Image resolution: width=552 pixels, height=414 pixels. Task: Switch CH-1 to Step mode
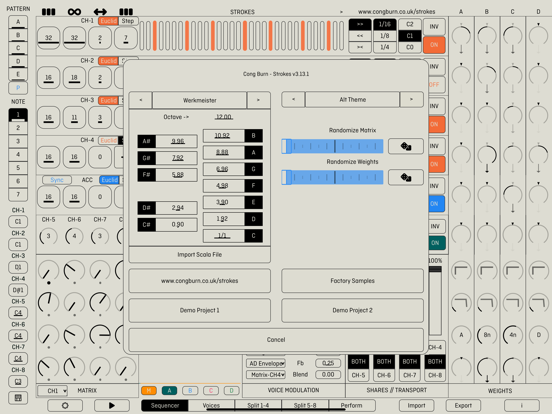128,21
